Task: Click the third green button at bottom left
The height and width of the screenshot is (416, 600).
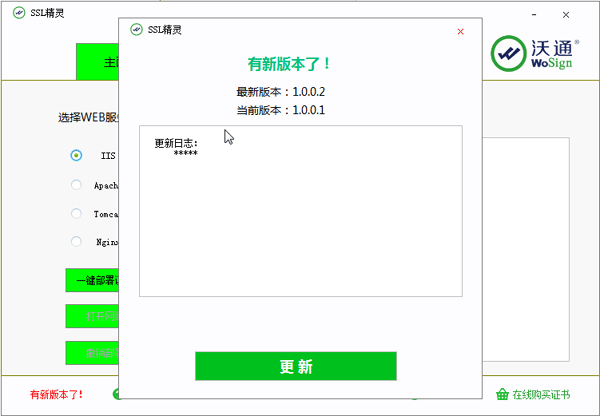Action: (x=92, y=352)
